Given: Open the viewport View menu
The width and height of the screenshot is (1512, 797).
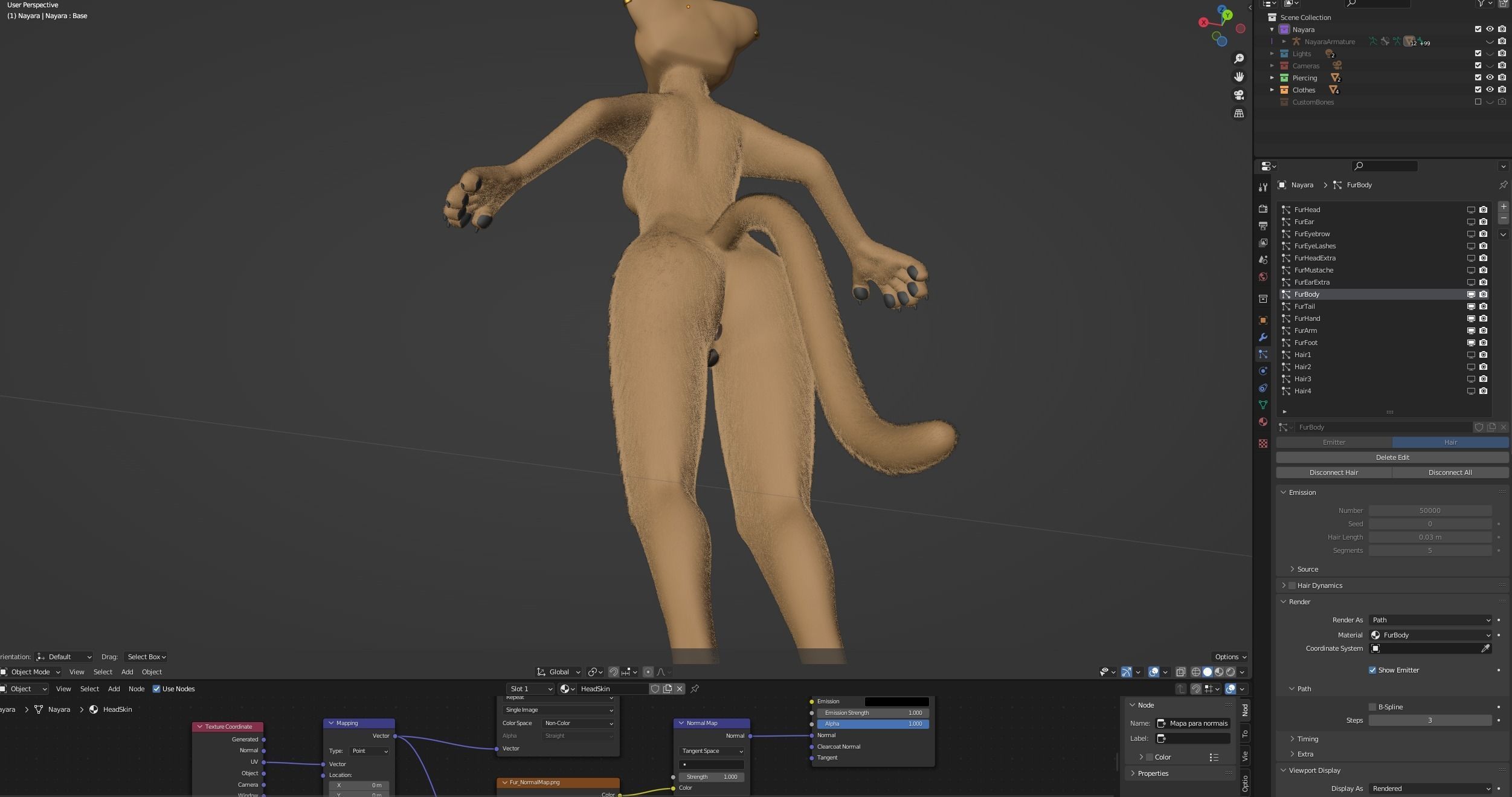Looking at the screenshot, I should click(x=77, y=672).
